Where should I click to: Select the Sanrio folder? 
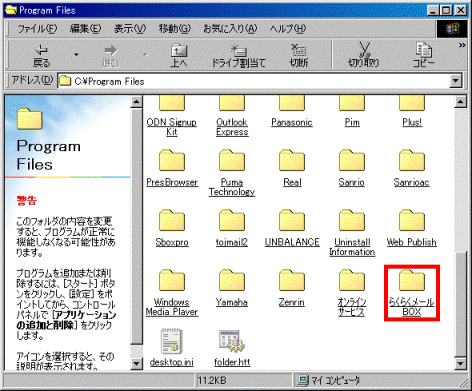coord(352,168)
